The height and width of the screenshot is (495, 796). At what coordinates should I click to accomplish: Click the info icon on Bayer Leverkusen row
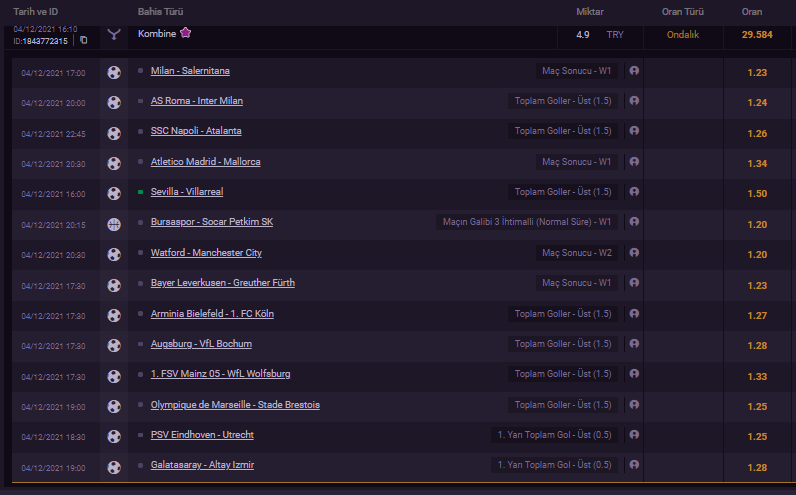pyautogui.click(x=634, y=282)
